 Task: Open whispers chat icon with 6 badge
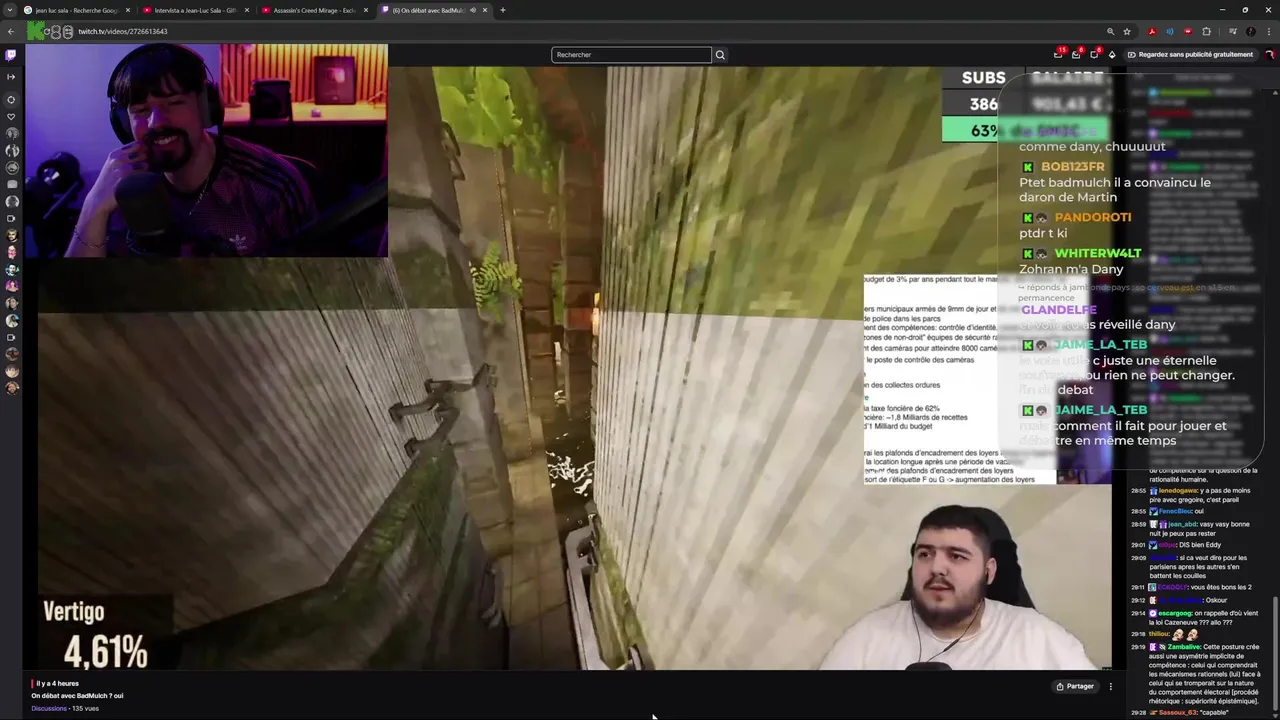pyautogui.click(x=1094, y=54)
